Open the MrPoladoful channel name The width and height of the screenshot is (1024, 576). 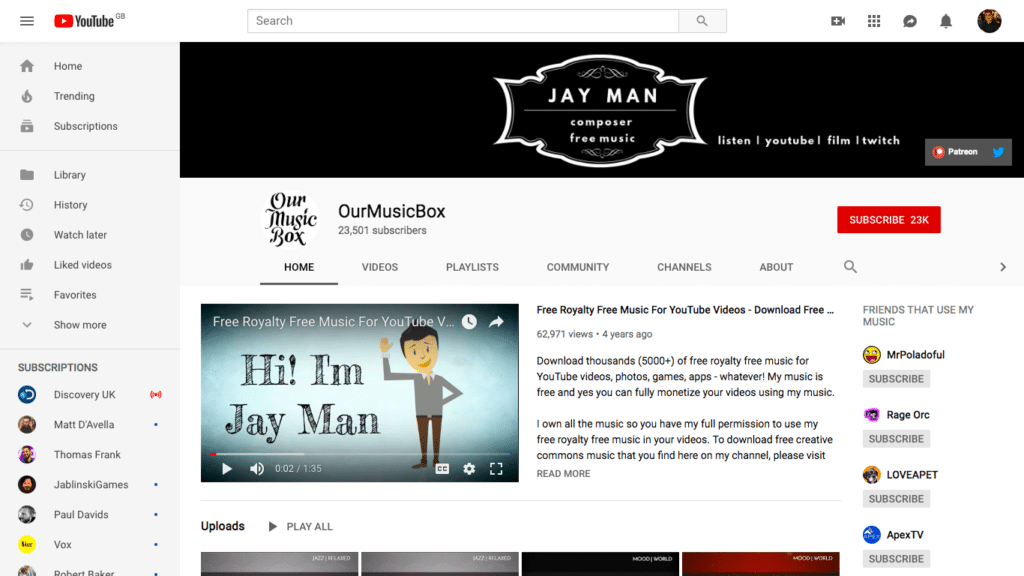[x=915, y=355]
